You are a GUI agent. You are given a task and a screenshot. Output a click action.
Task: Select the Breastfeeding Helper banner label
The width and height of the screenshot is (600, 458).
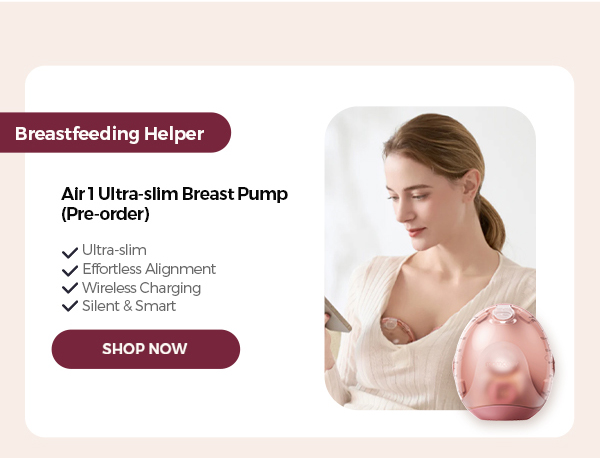coord(115,132)
